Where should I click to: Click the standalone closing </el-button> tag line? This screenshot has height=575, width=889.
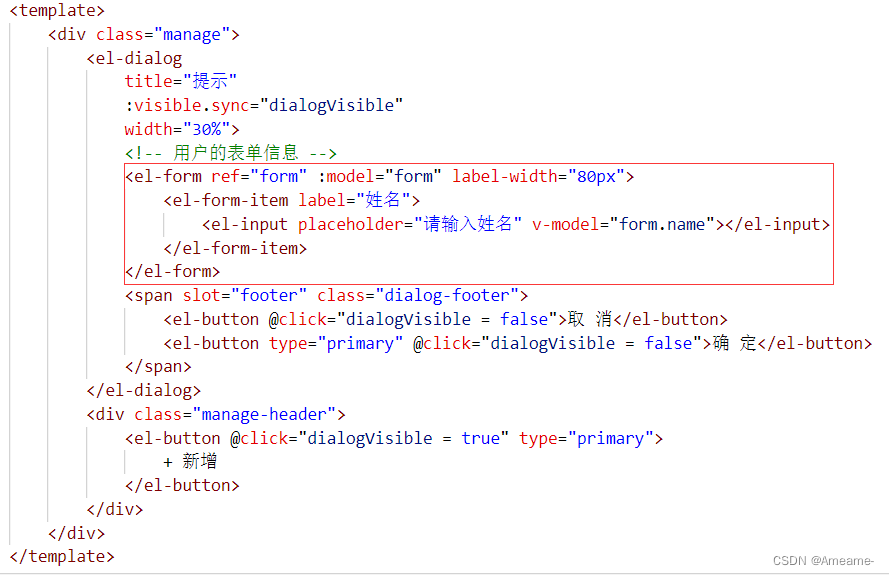click(x=182, y=485)
